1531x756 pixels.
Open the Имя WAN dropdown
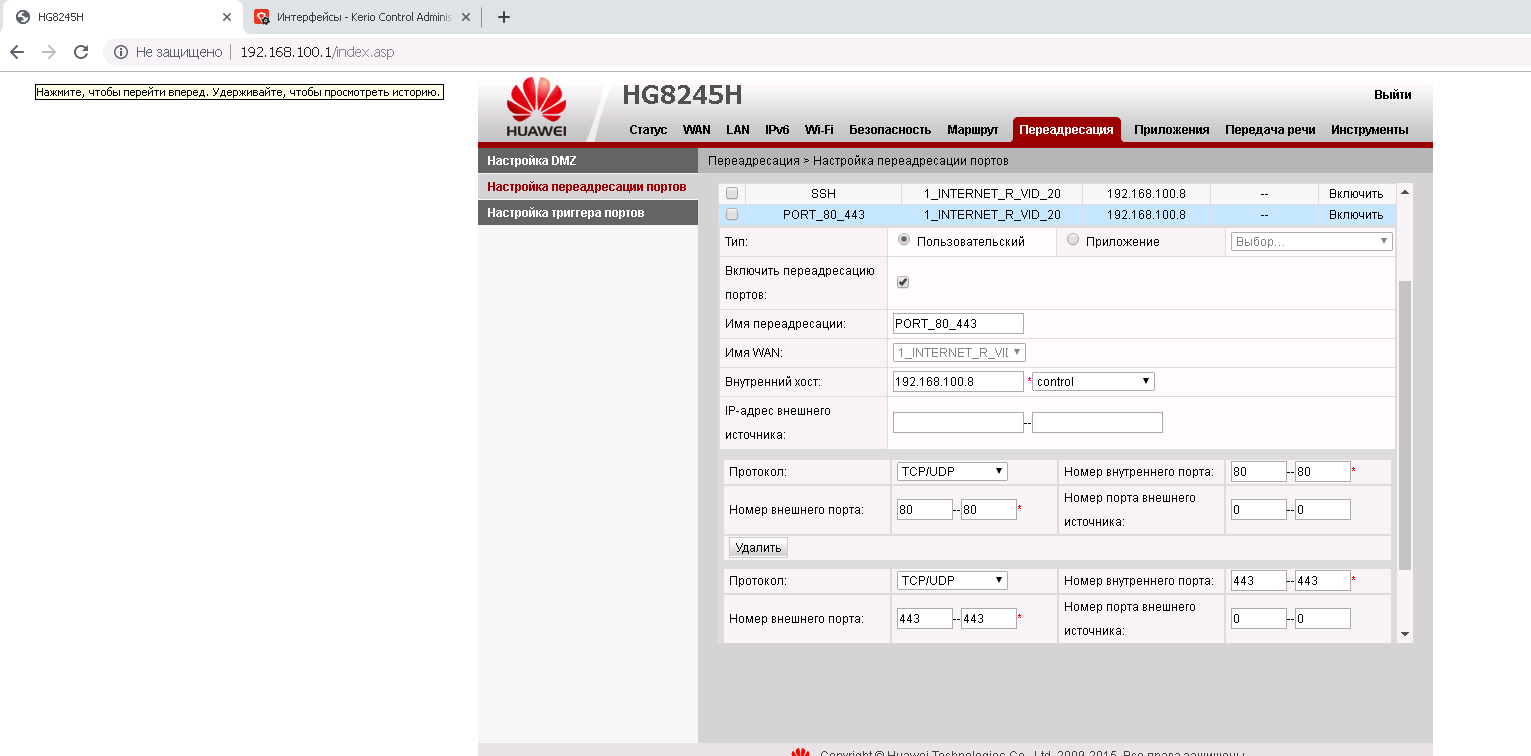[959, 352]
